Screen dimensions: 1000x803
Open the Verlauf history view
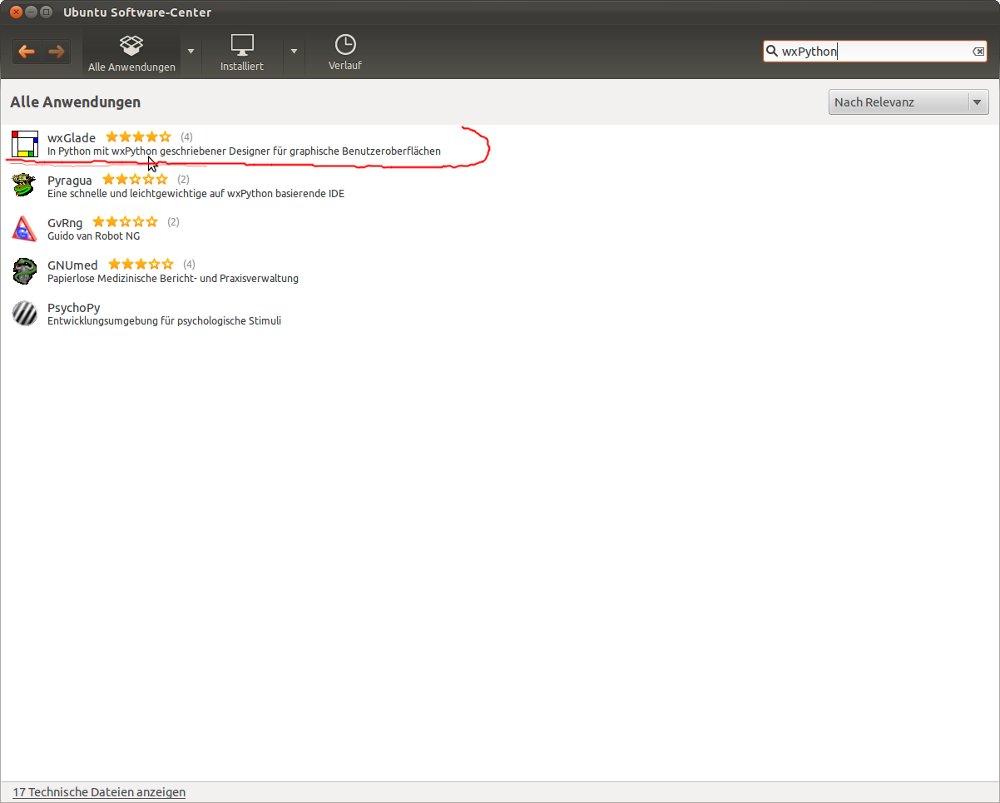(345, 53)
